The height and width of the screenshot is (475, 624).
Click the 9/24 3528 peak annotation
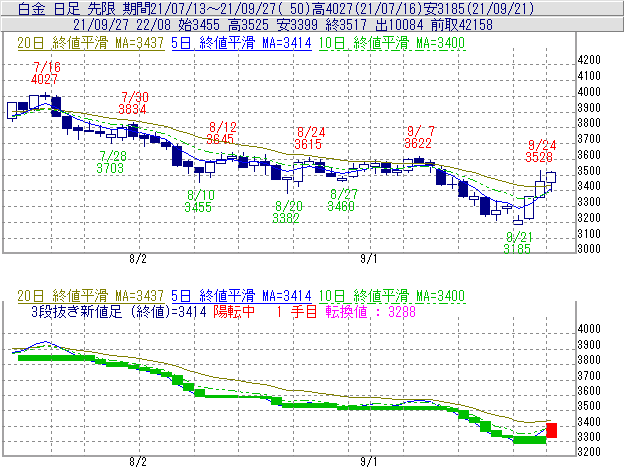(x=540, y=151)
